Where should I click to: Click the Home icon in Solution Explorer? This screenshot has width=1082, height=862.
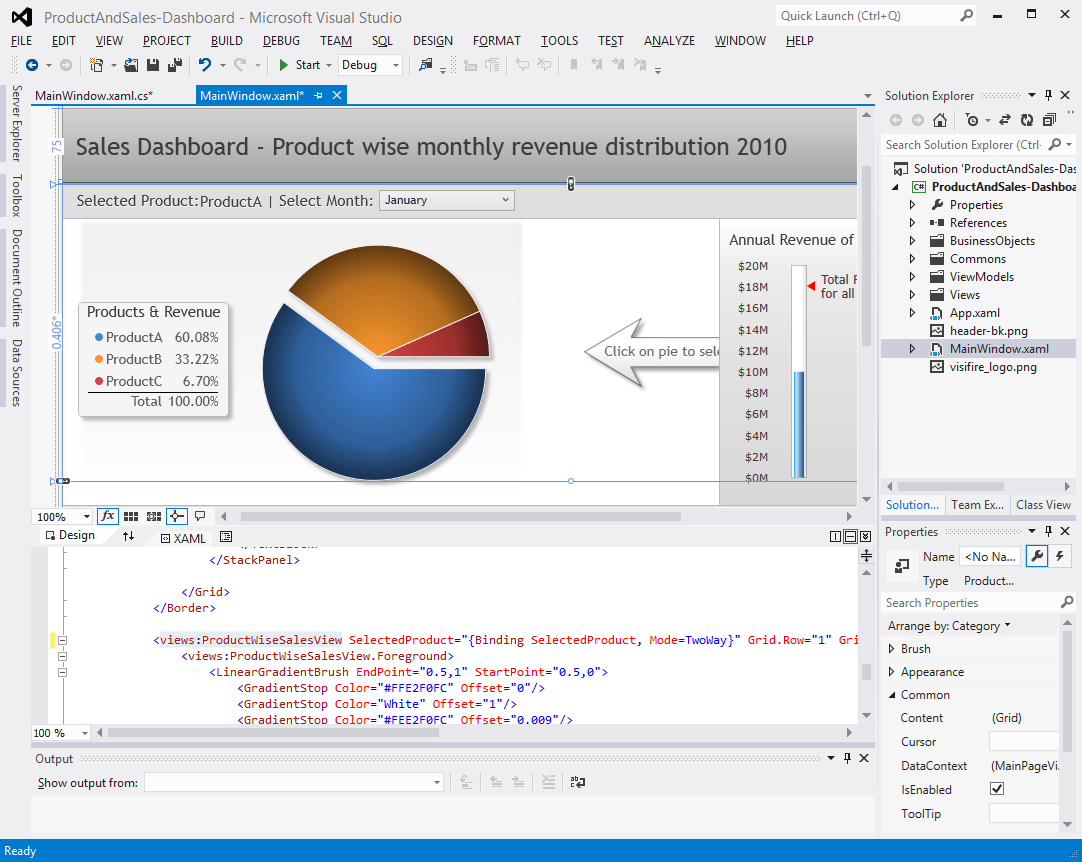[940, 119]
